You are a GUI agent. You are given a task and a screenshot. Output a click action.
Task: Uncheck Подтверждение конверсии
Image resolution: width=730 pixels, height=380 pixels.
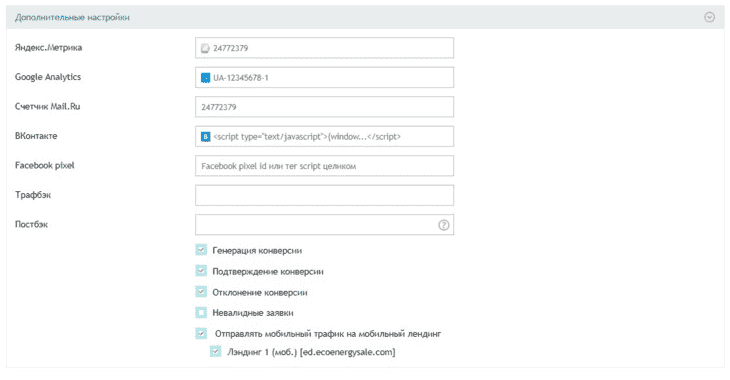coord(201,271)
